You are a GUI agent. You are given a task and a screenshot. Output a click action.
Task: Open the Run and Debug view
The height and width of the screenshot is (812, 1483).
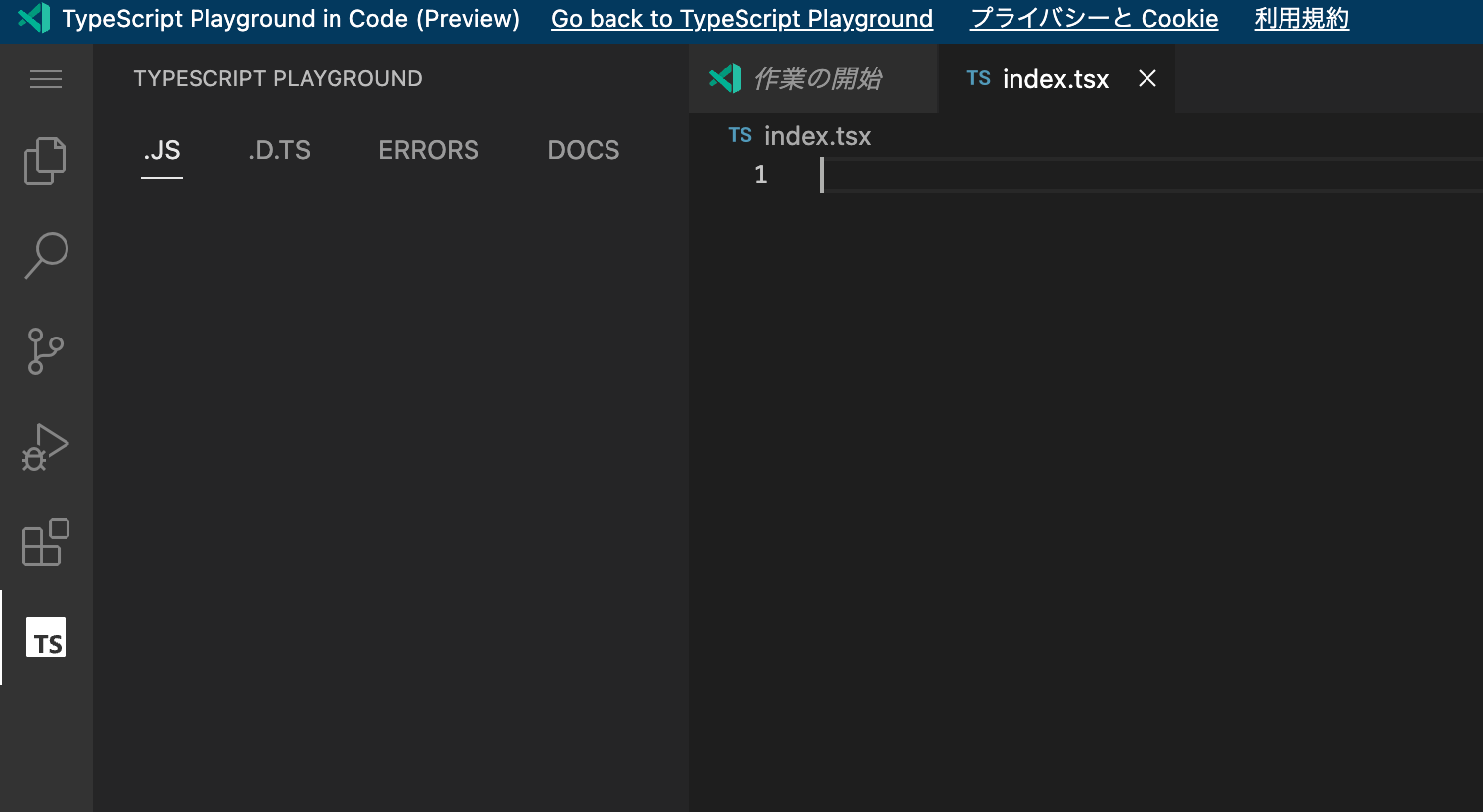coord(46,447)
